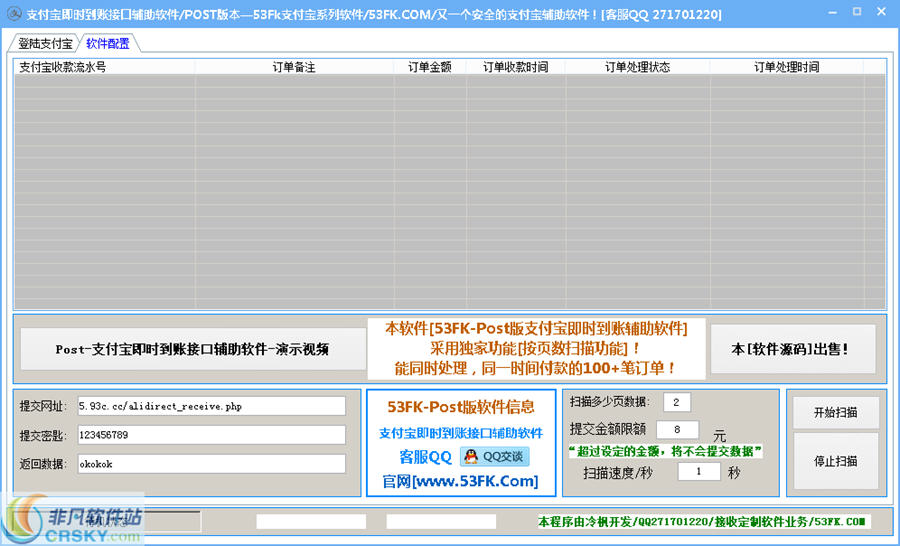Click the 支付宝收款流水号 column header
Viewport: 900px width, 546px height.
(x=104, y=67)
